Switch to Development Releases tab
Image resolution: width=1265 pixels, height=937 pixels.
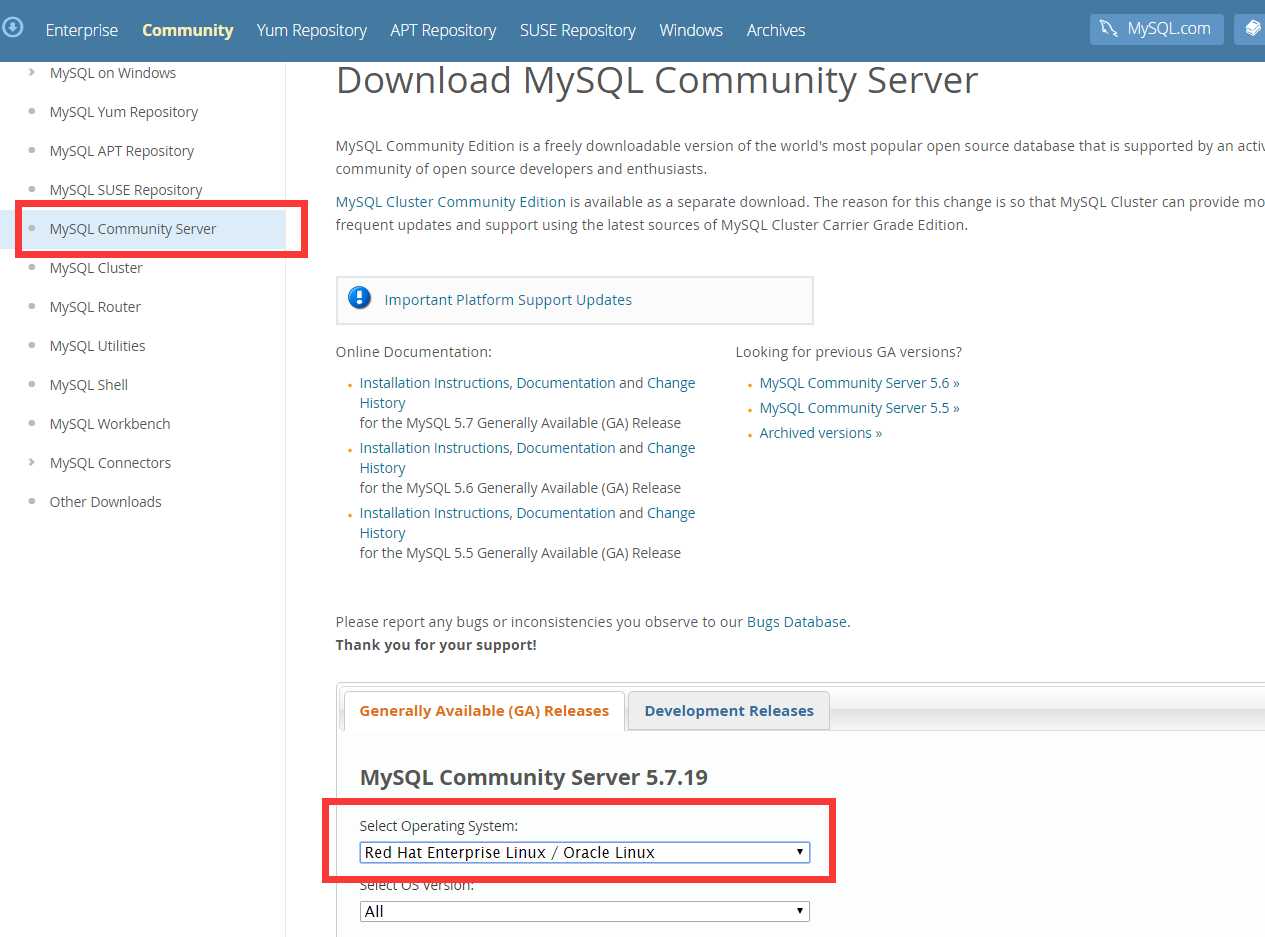pos(729,711)
